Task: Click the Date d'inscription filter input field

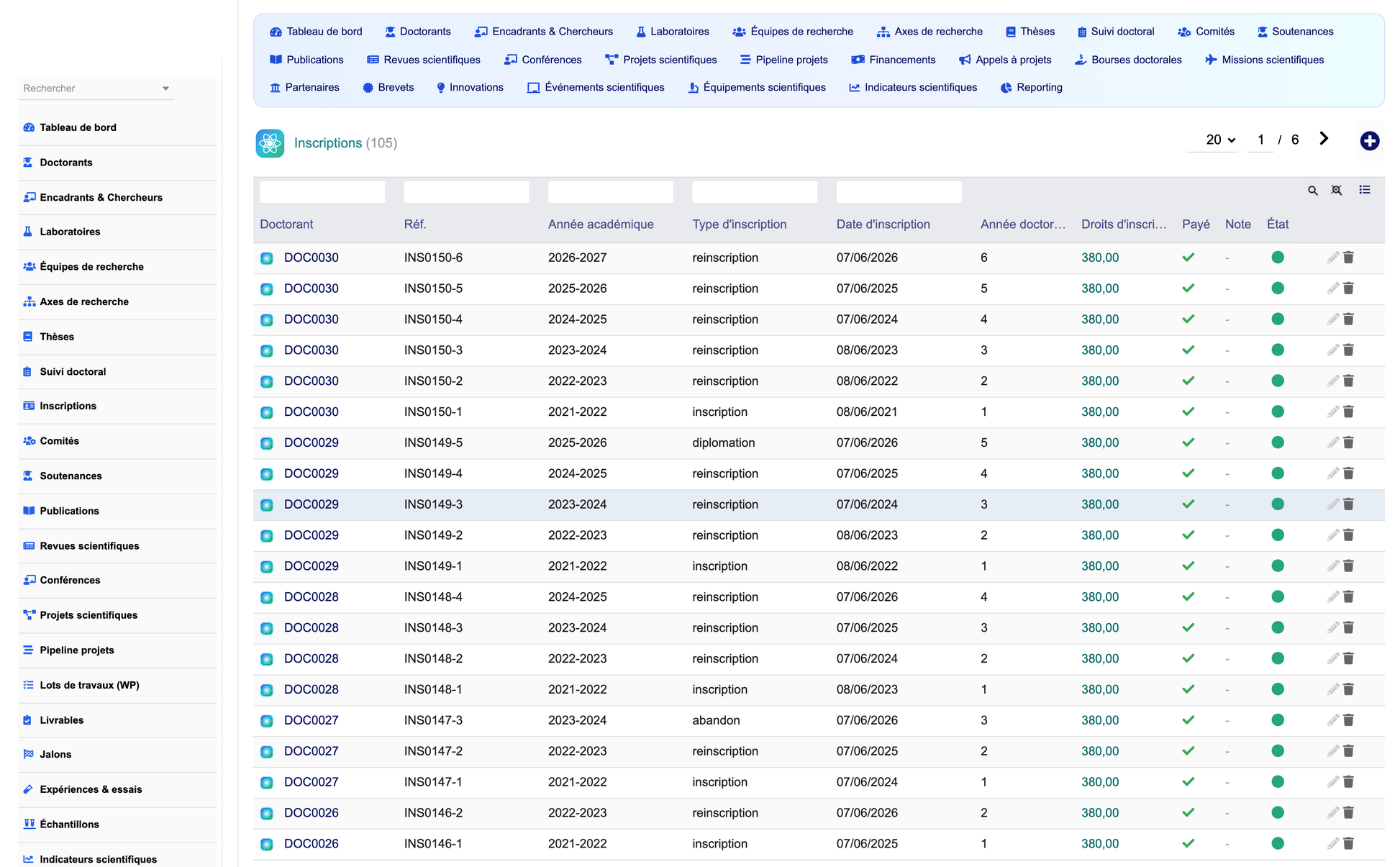Action: pos(899,192)
